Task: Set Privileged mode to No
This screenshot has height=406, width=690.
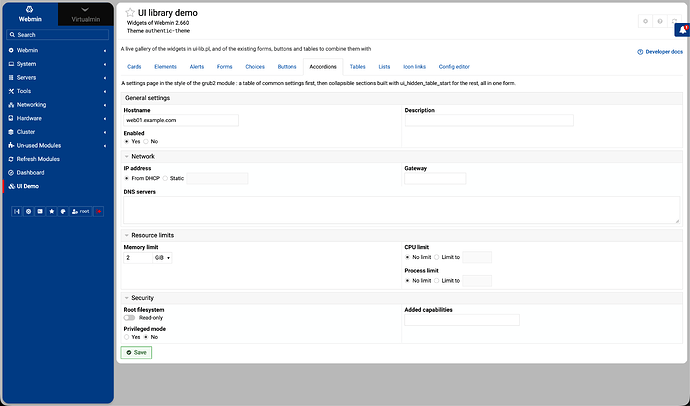Action: coord(146,337)
